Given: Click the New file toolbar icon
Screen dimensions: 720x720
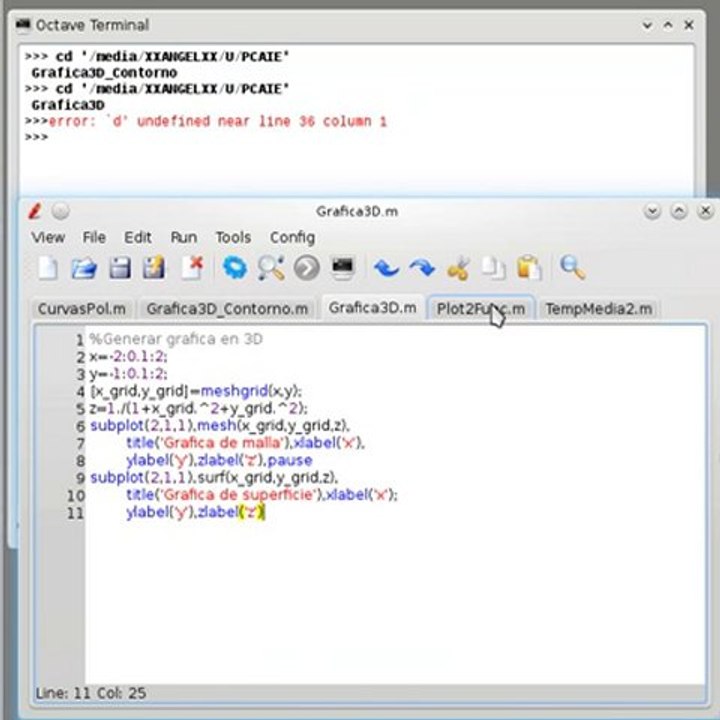Looking at the screenshot, I should tap(48, 268).
